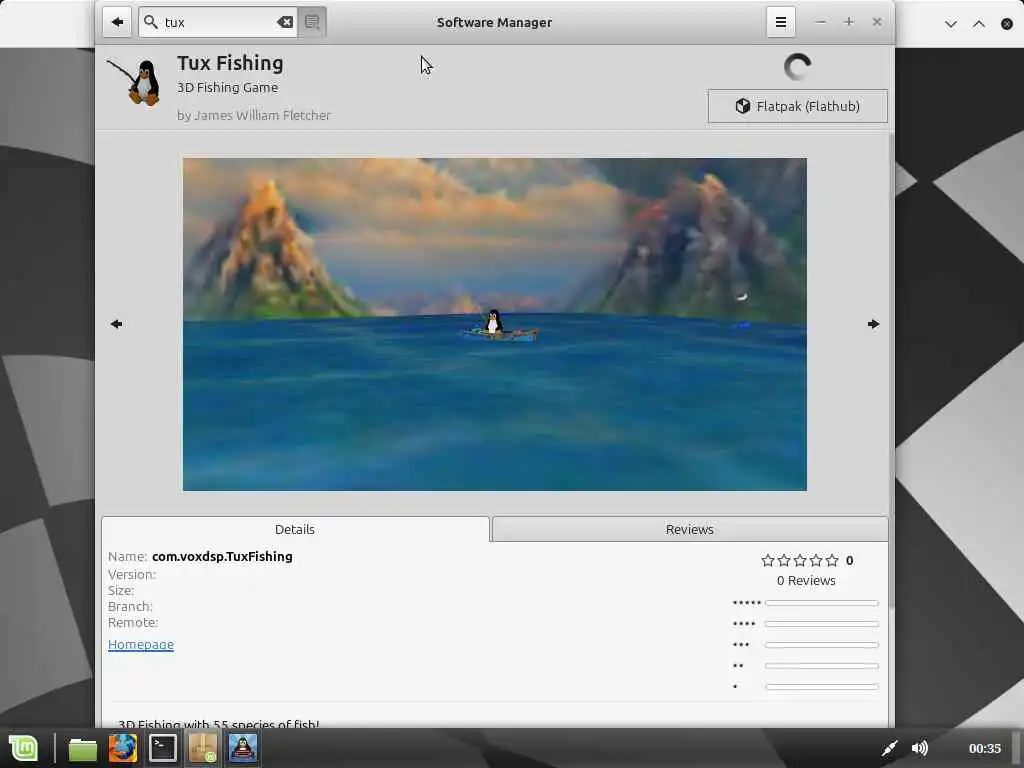Open the hamburger menu
The image size is (1024, 768).
click(780, 22)
